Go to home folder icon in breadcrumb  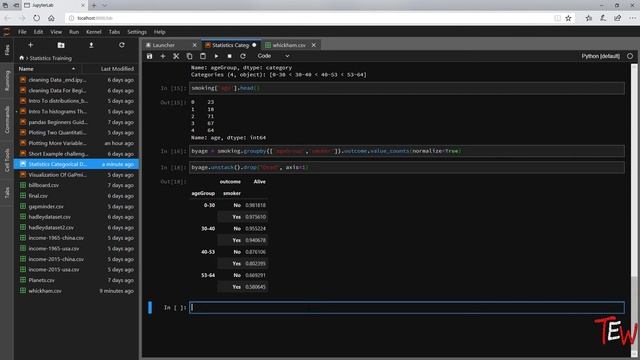[22, 58]
